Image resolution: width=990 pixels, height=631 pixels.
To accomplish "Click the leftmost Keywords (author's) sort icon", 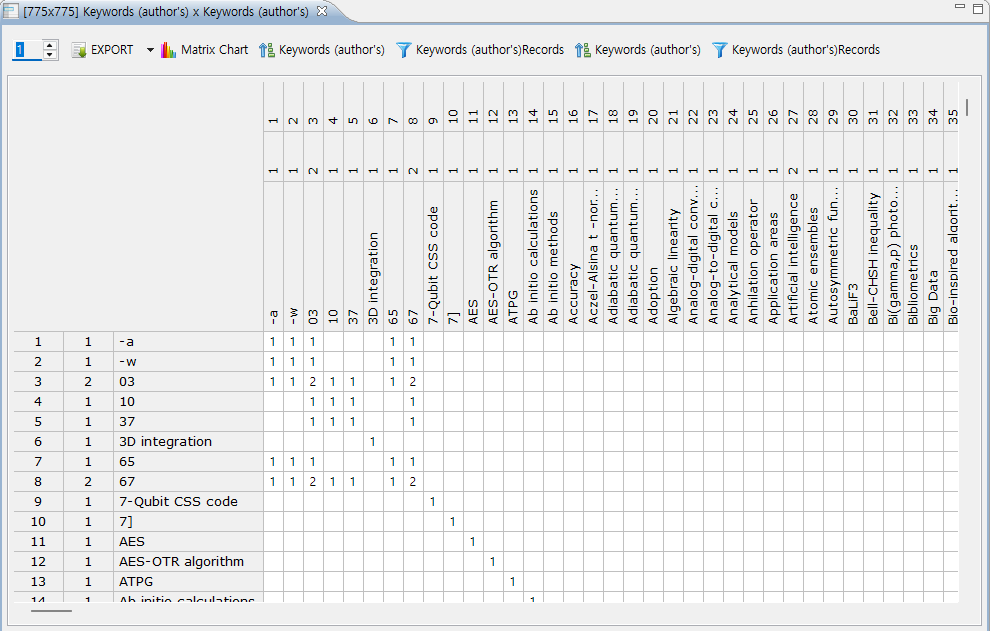I will coord(267,50).
